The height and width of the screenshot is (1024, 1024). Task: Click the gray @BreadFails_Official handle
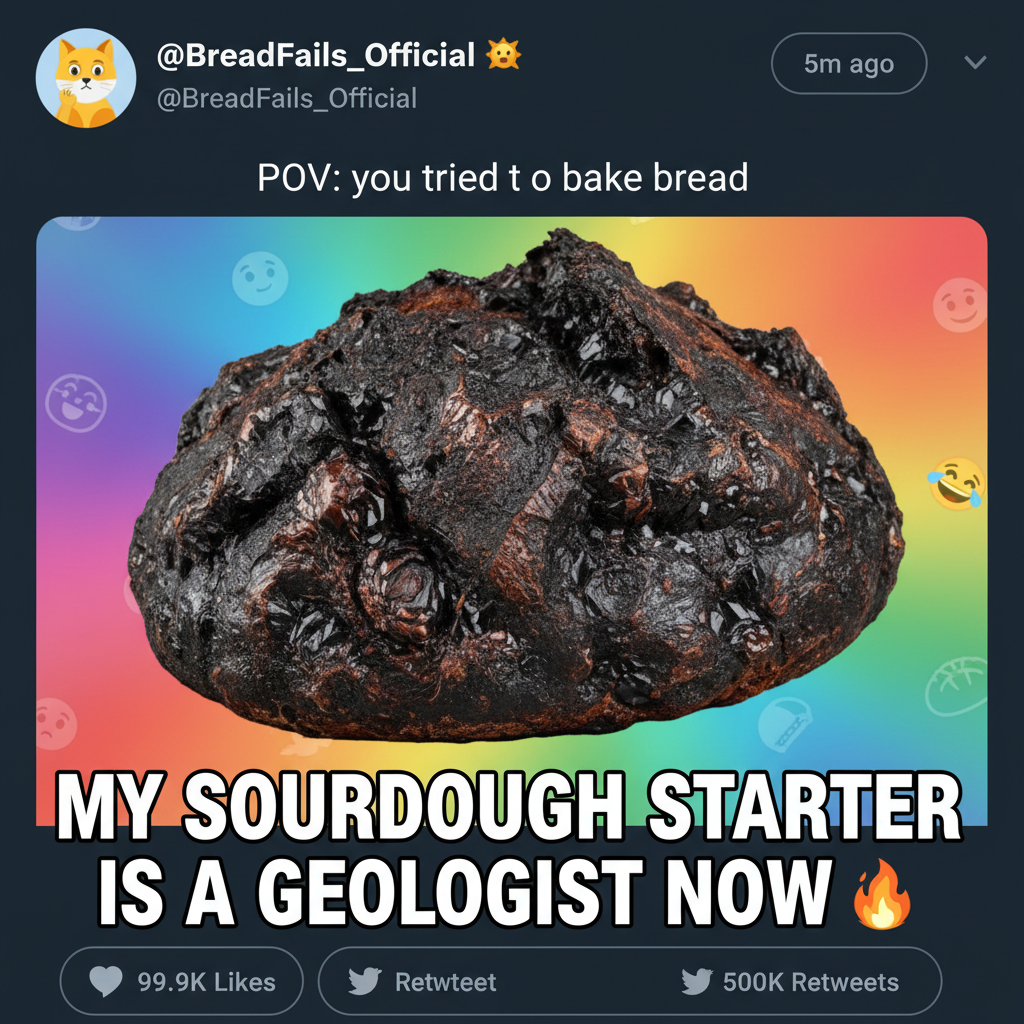pyautogui.click(x=286, y=98)
